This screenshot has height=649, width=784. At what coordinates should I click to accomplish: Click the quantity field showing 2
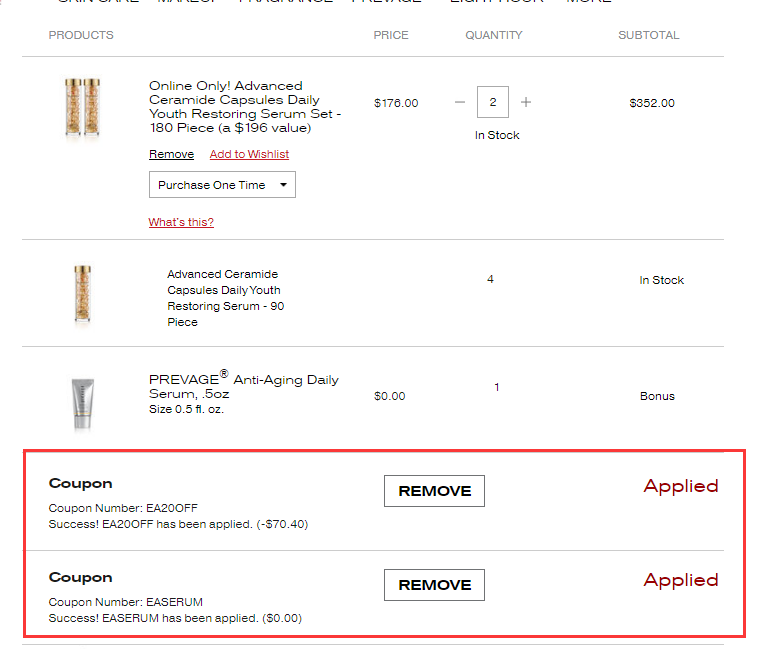493,102
